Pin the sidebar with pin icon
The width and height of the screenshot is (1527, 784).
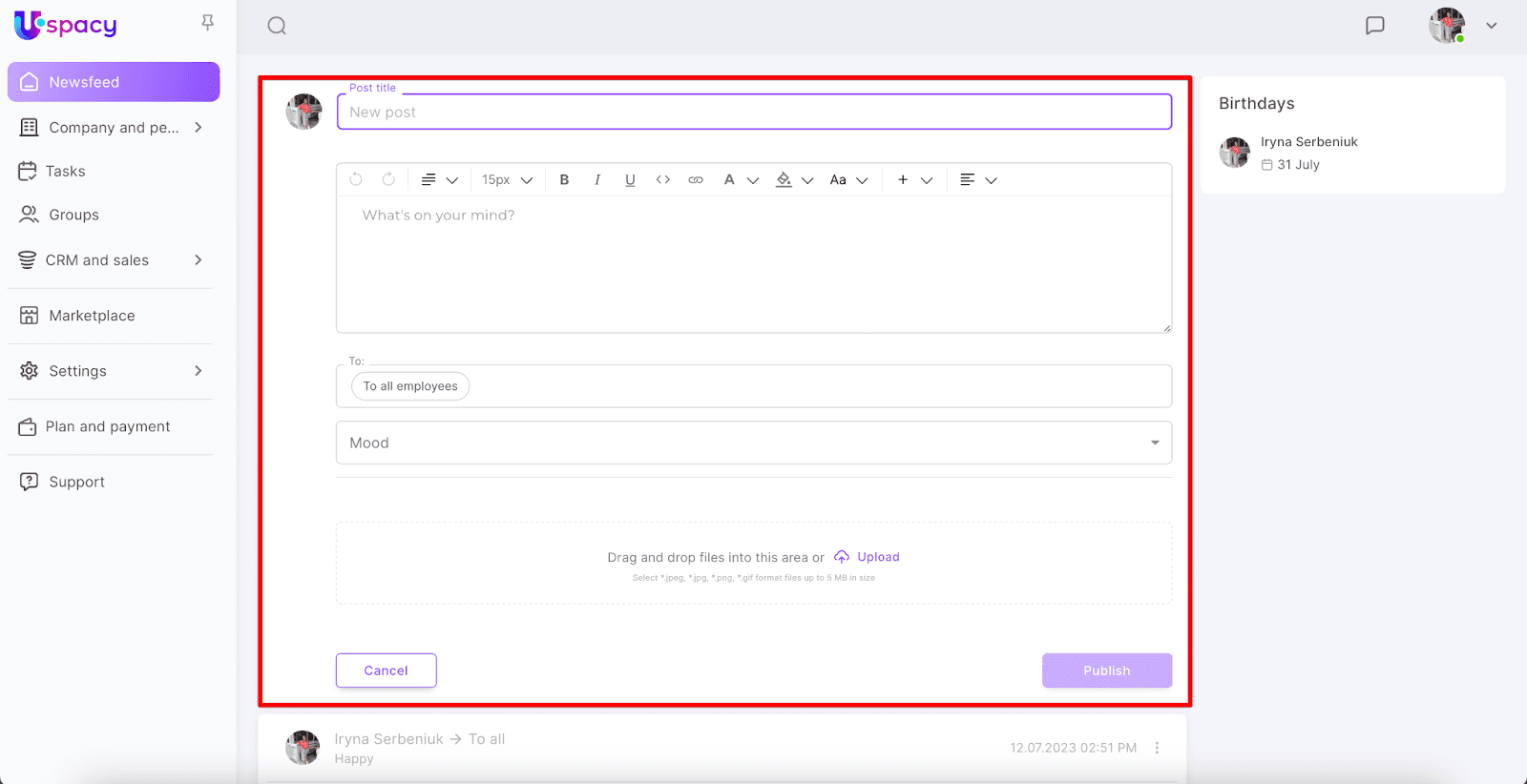coord(207,23)
